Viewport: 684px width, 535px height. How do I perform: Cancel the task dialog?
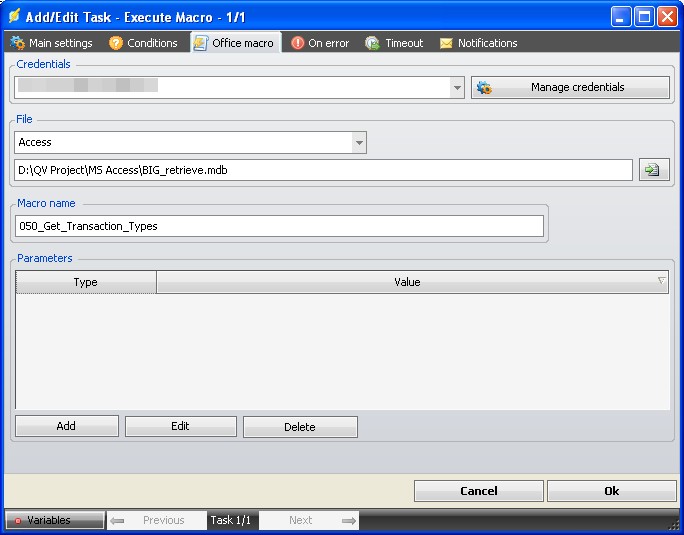pos(478,491)
